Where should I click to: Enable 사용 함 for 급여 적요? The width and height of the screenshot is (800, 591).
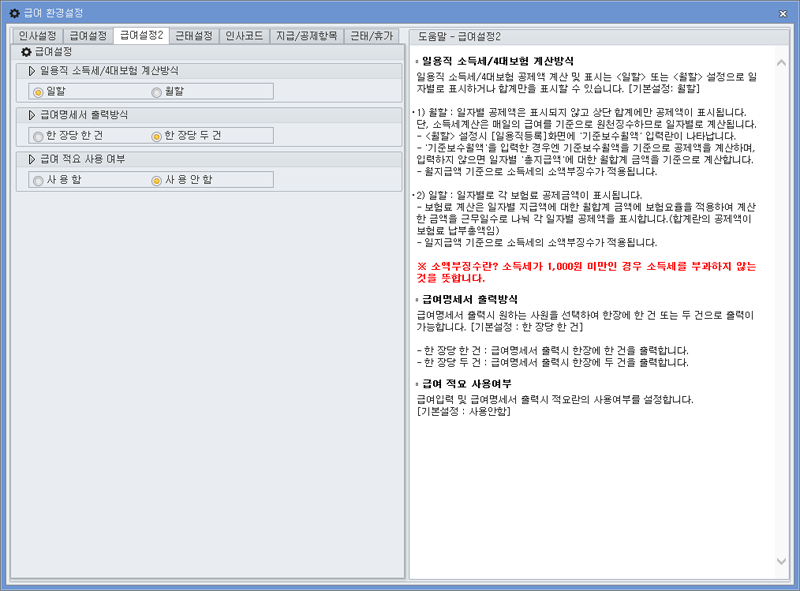[37, 182]
